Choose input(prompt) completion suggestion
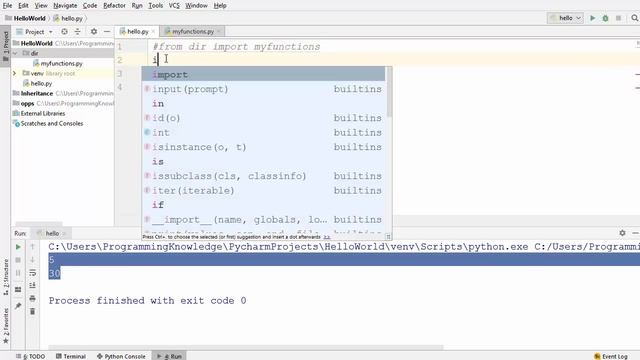 coord(263,89)
